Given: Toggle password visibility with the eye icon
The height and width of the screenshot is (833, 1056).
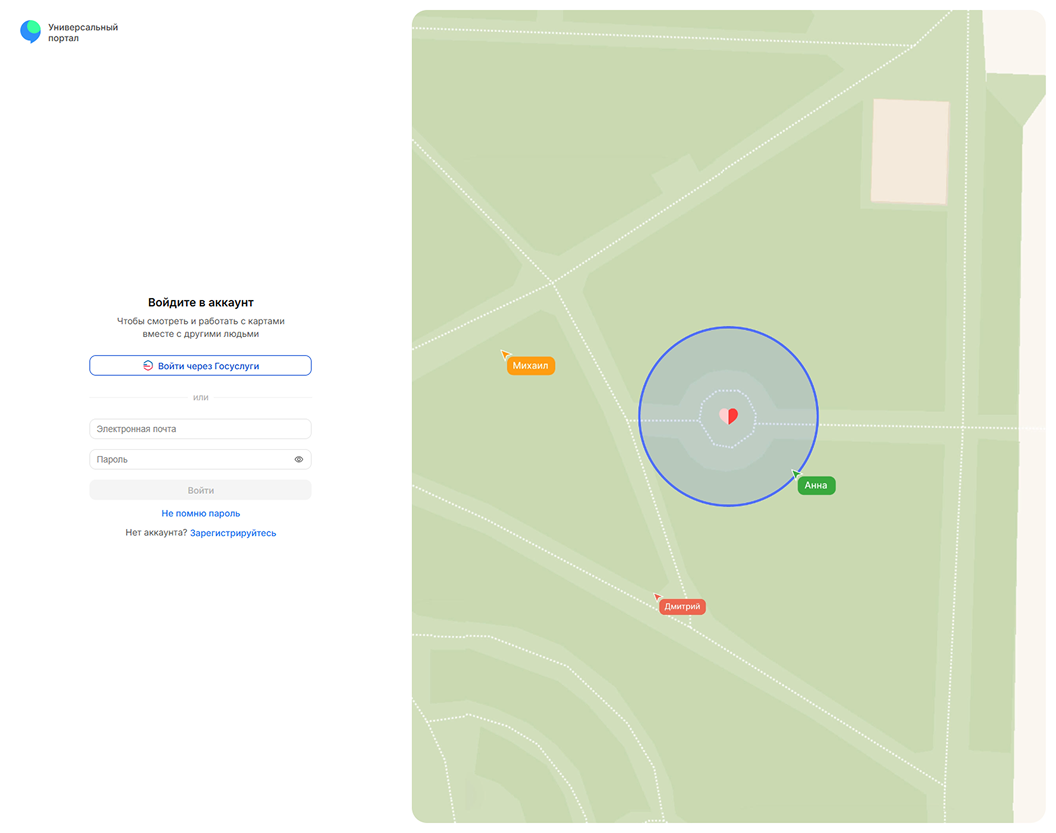Looking at the screenshot, I should click(x=299, y=460).
